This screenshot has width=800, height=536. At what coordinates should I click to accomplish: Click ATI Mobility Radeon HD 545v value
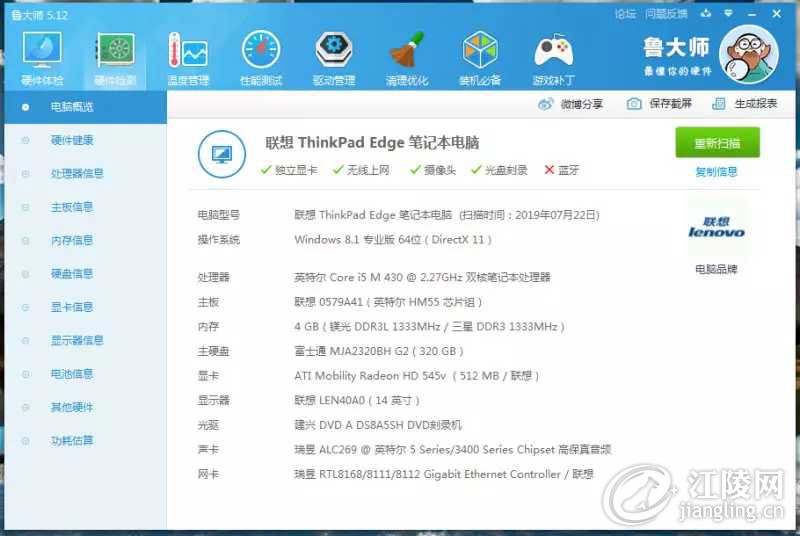[416, 376]
